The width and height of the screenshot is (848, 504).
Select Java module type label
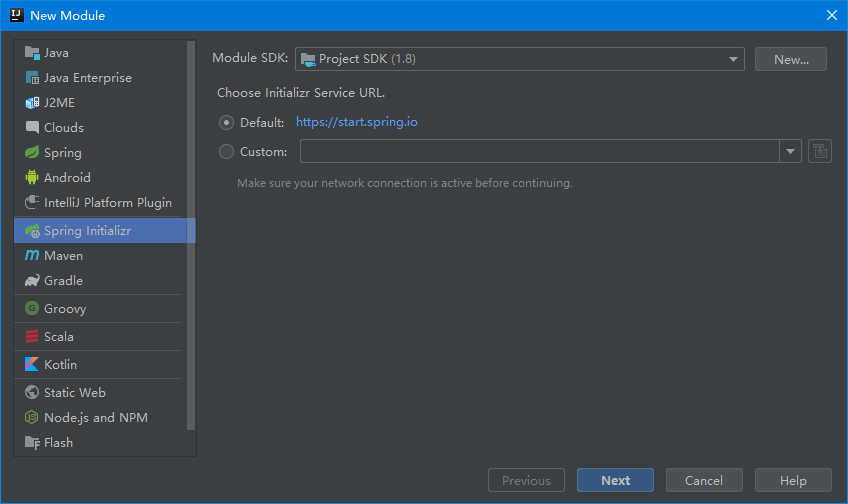[x=56, y=53]
